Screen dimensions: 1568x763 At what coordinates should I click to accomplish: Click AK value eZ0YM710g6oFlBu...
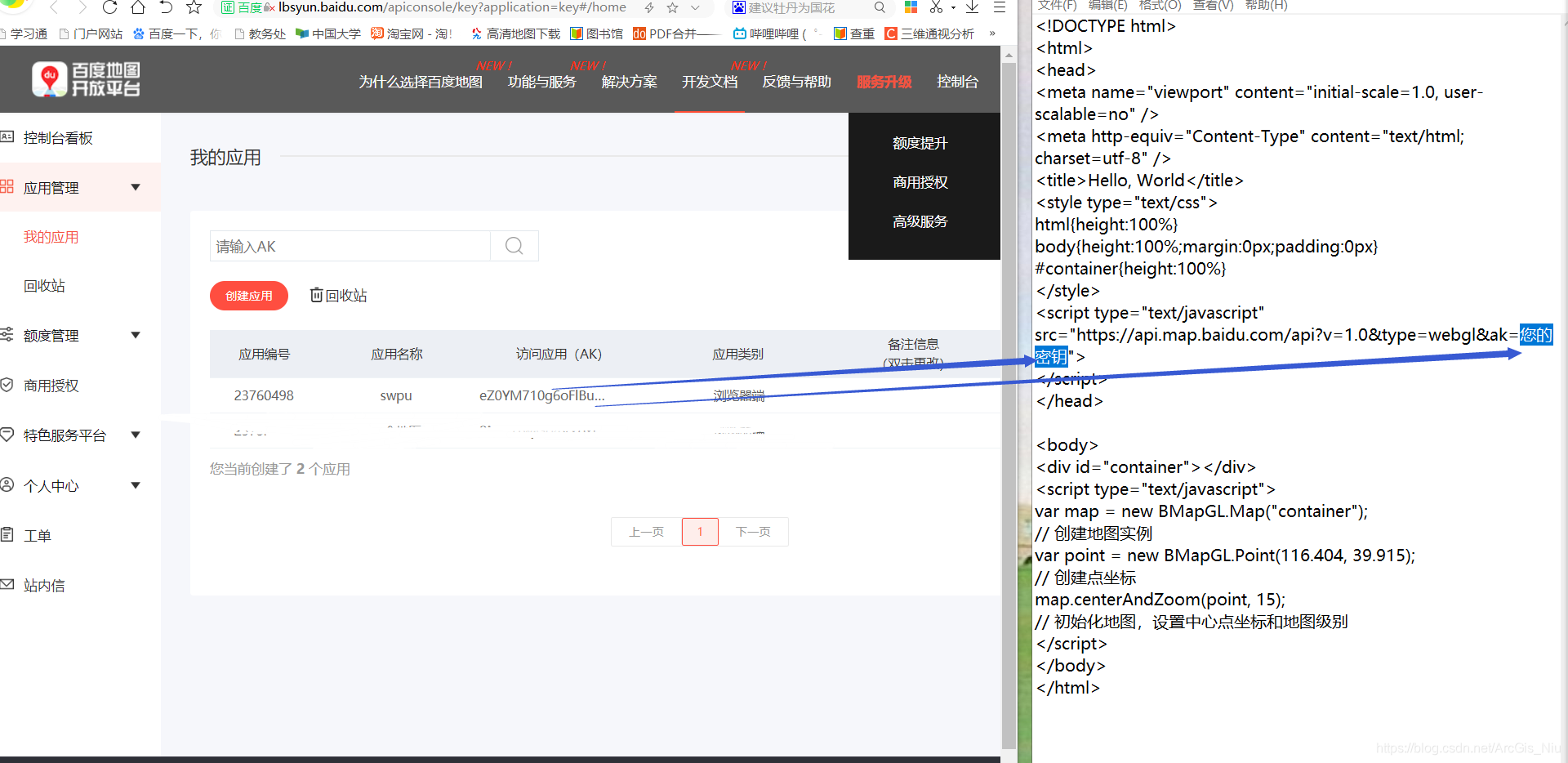coord(542,395)
